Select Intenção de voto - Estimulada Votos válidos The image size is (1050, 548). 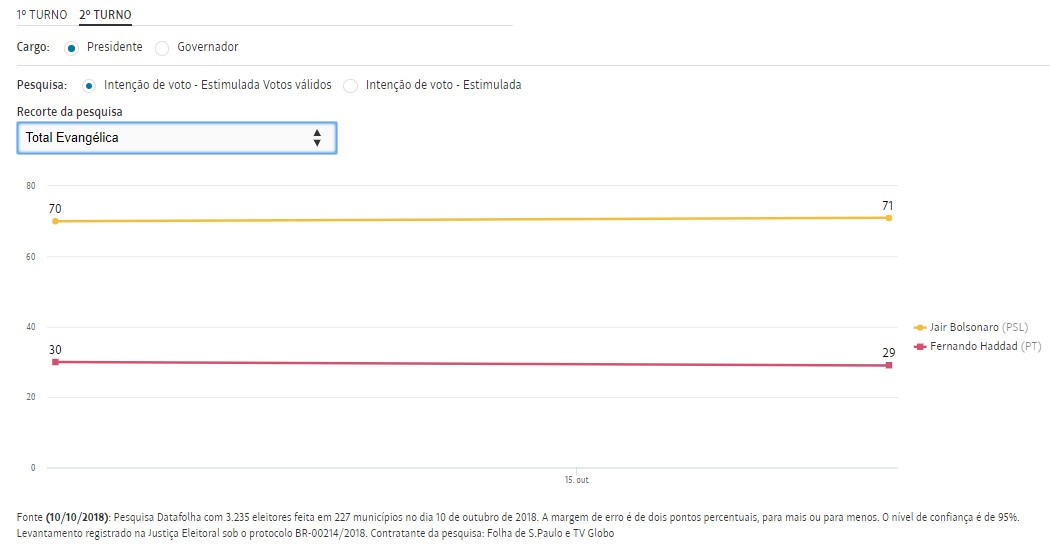90,86
